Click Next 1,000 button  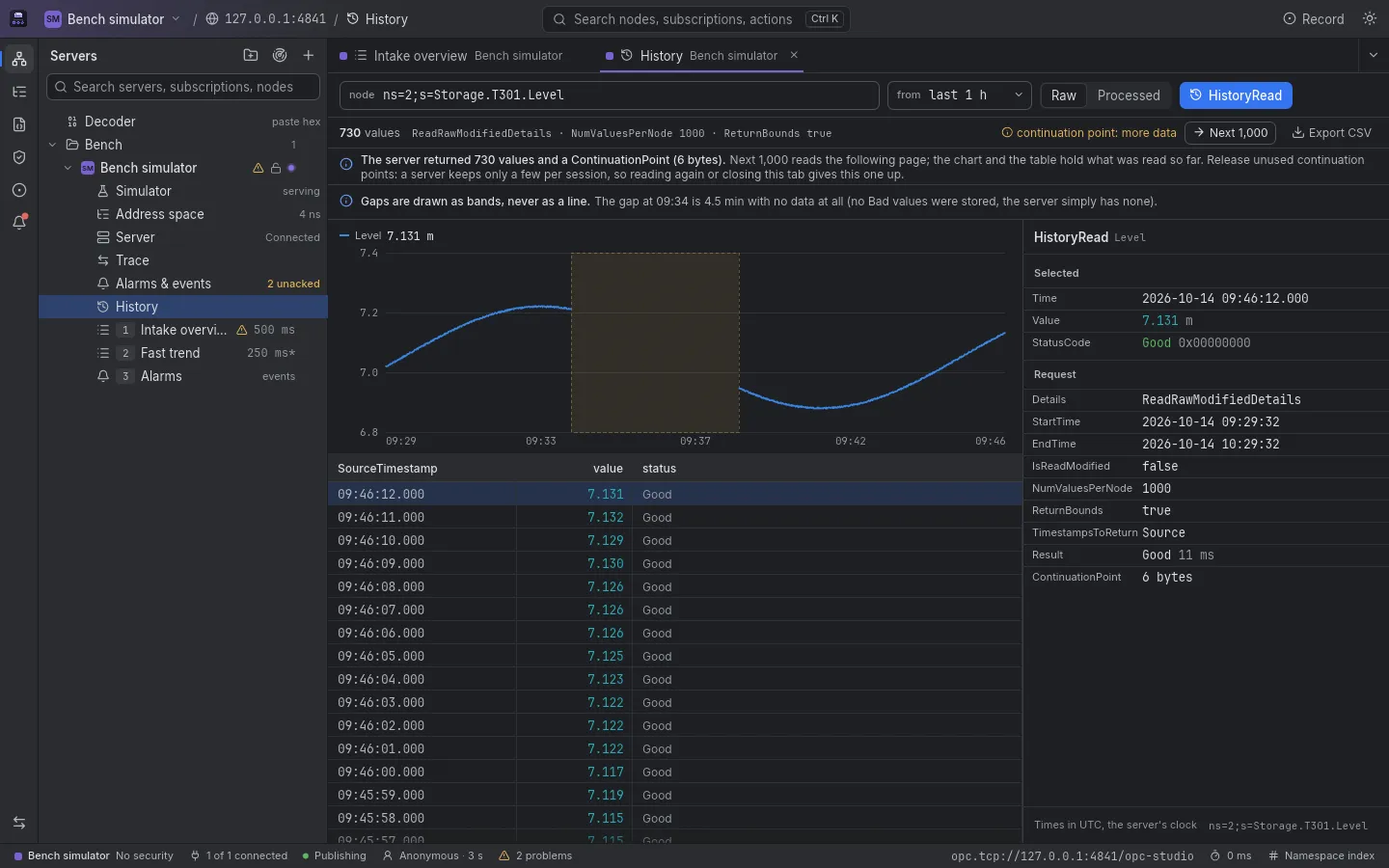tap(1231, 133)
